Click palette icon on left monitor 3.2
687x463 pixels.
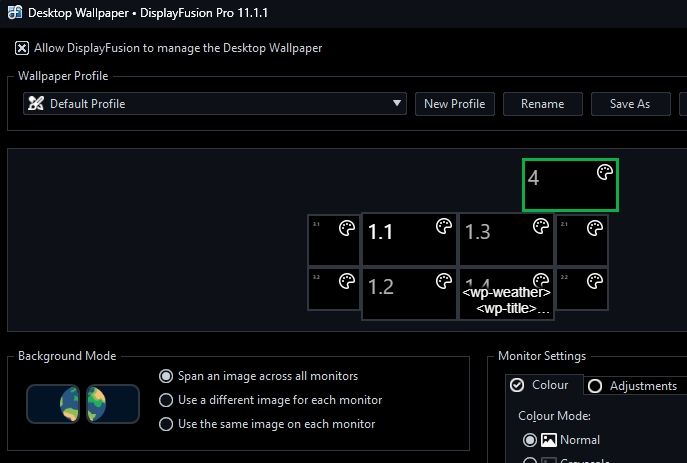[x=346, y=281]
